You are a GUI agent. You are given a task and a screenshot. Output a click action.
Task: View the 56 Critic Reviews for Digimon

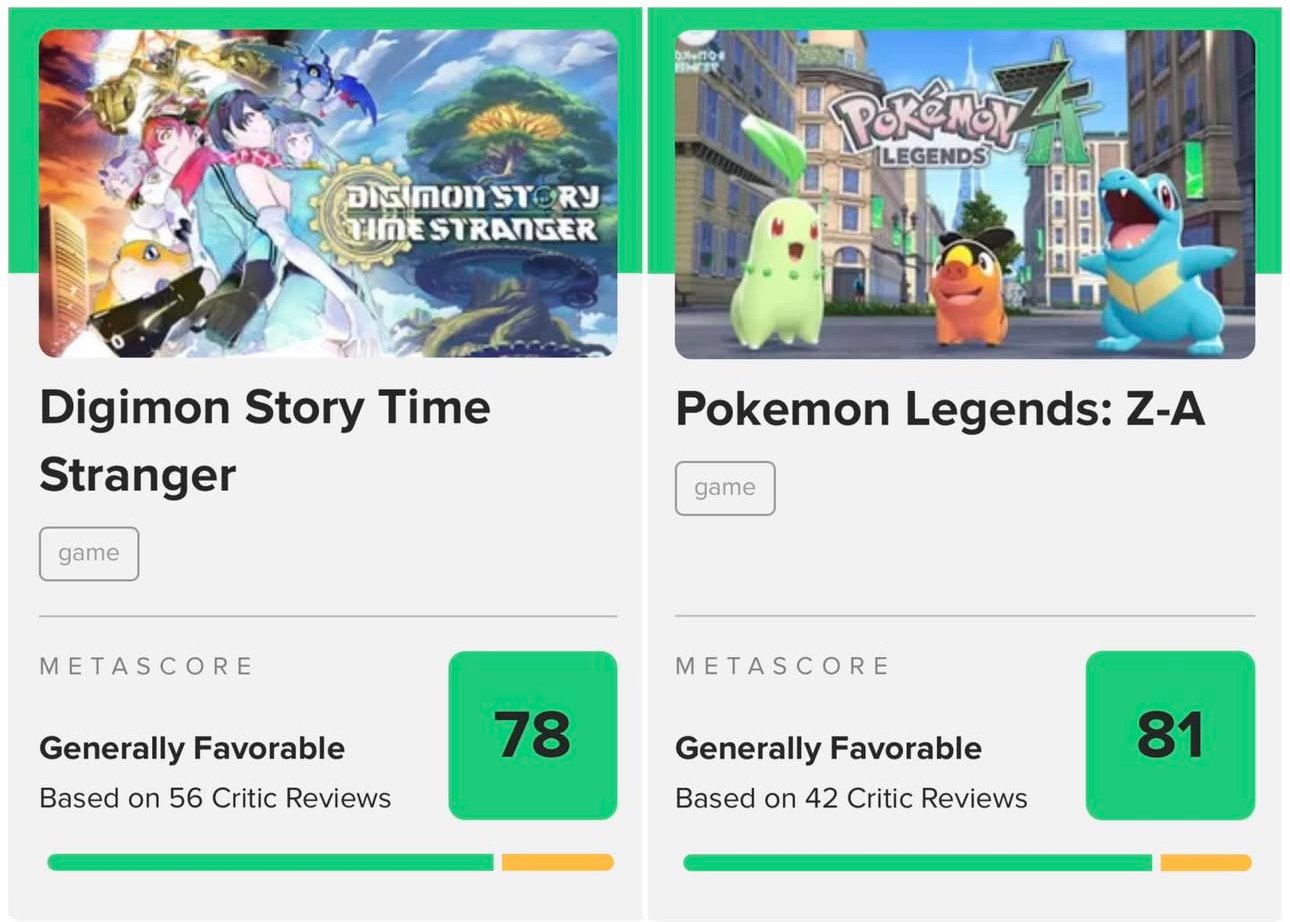(215, 798)
